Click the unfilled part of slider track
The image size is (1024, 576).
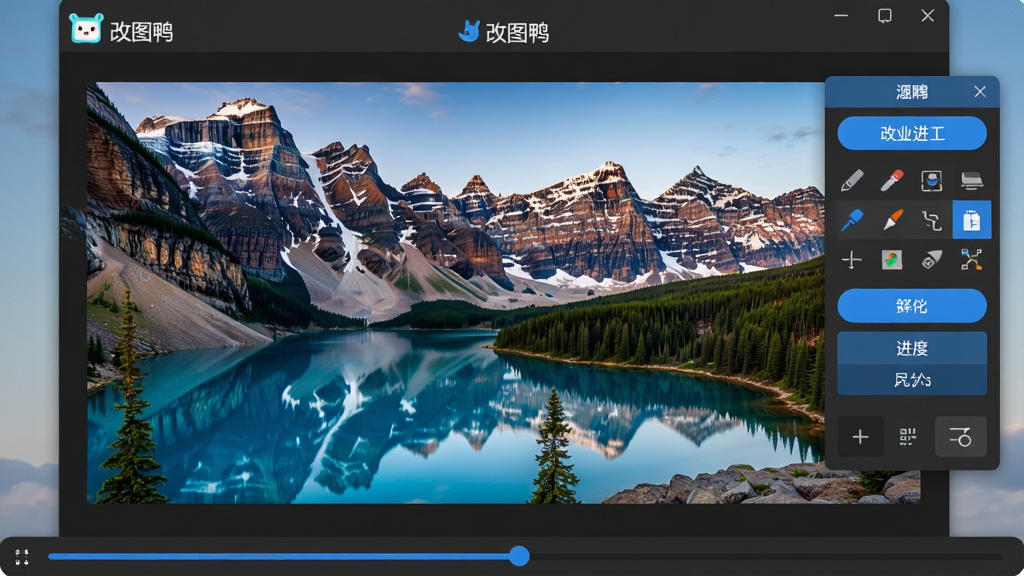(765, 556)
